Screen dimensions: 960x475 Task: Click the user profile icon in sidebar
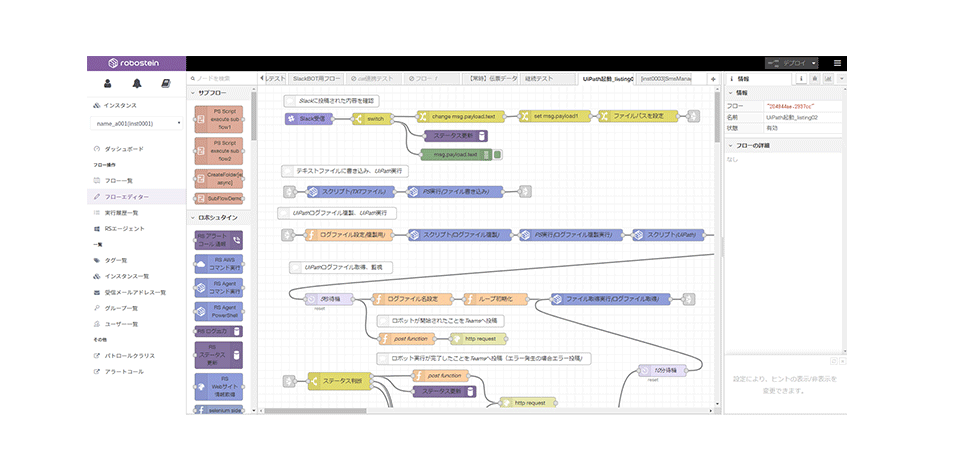(108, 84)
